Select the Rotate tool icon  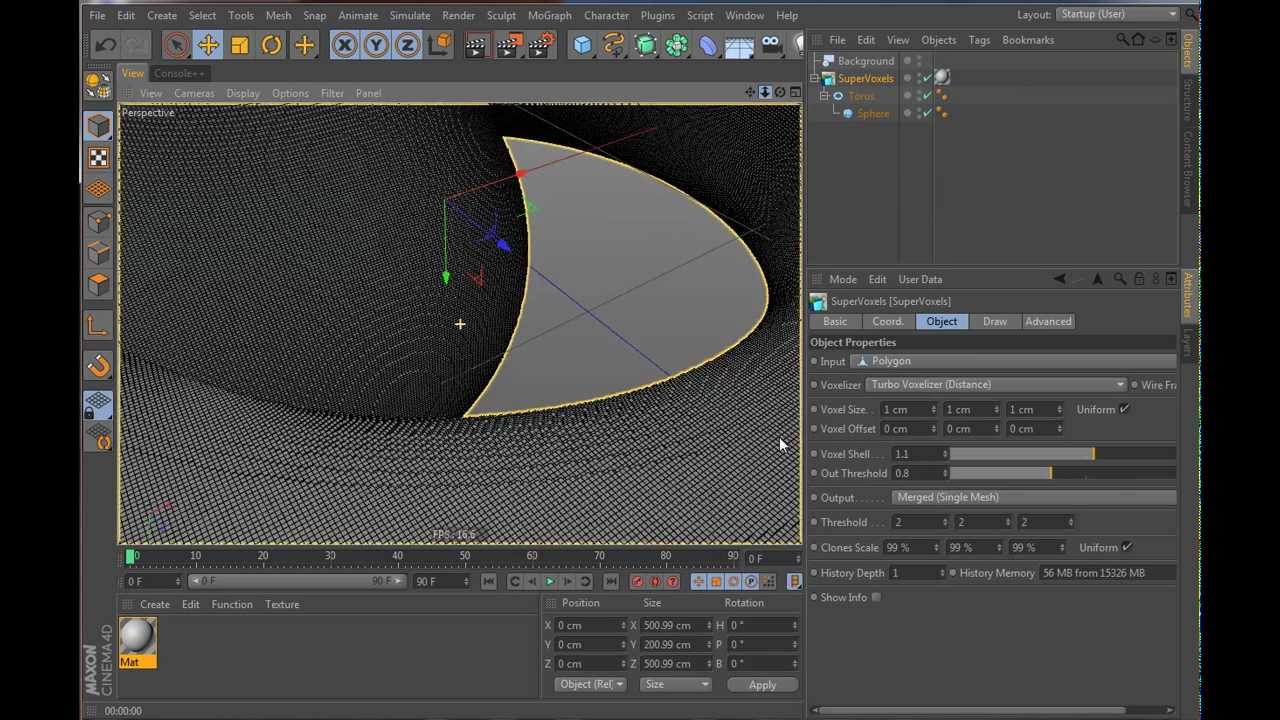(x=271, y=44)
